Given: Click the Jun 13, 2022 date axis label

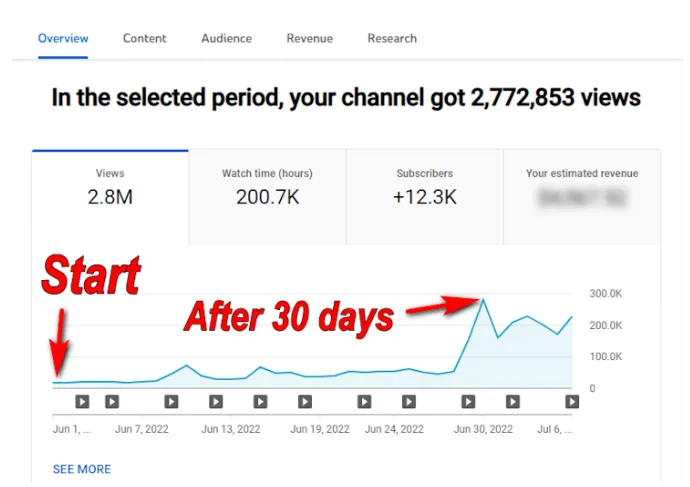Looking at the screenshot, I should (231, 429).
